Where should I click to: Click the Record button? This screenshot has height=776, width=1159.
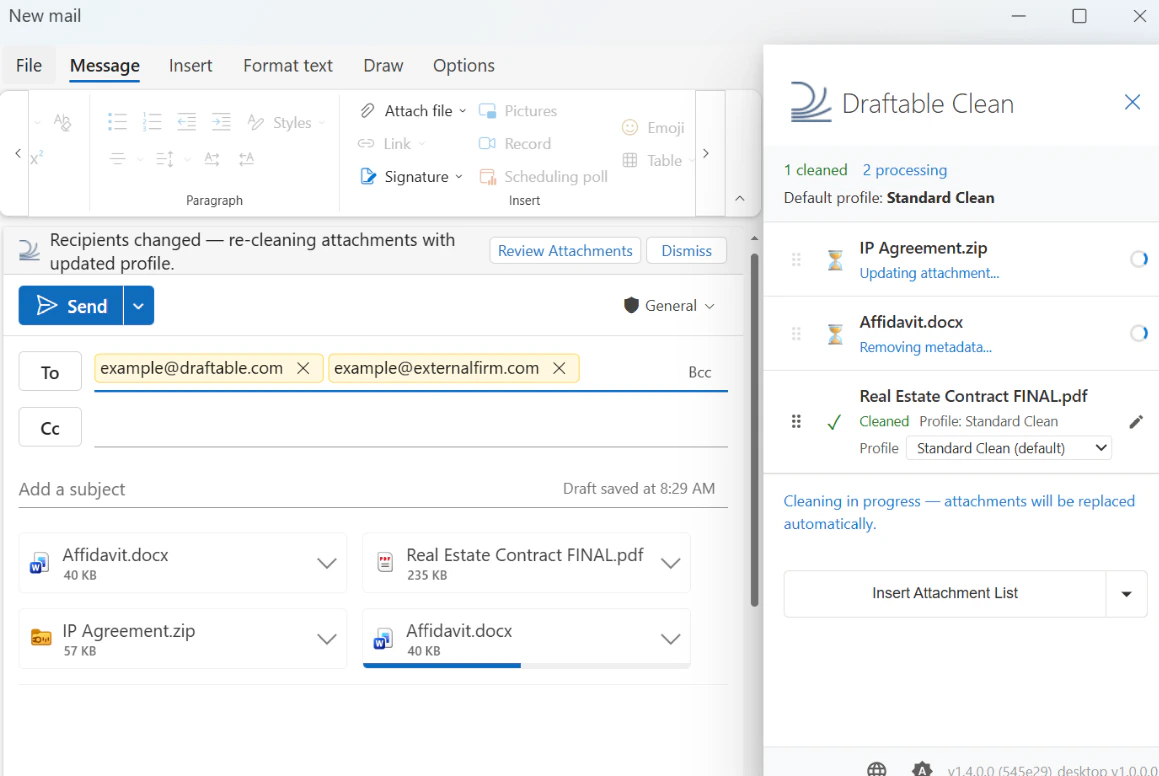coord(515,143)
